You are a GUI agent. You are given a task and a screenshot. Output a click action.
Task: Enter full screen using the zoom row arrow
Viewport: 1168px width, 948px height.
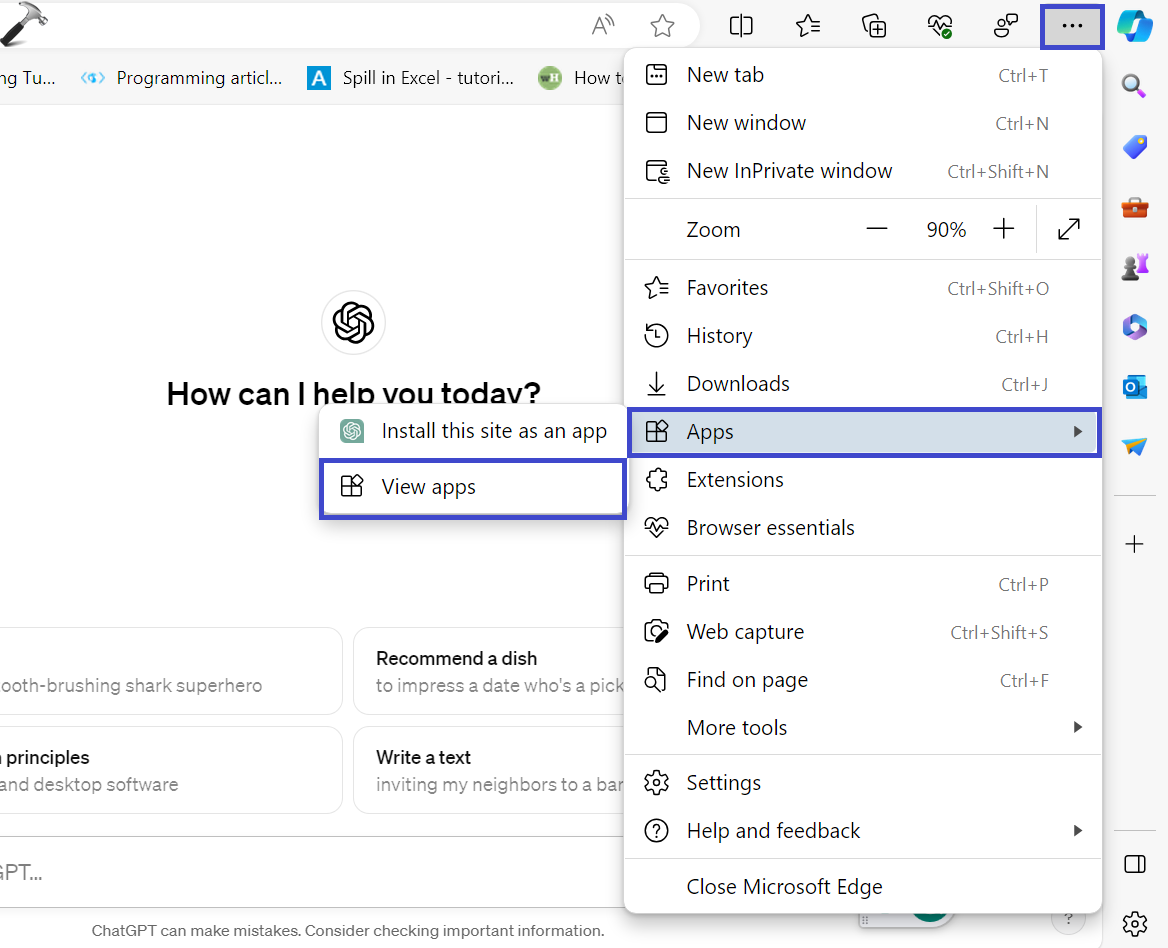point(1068,230)
